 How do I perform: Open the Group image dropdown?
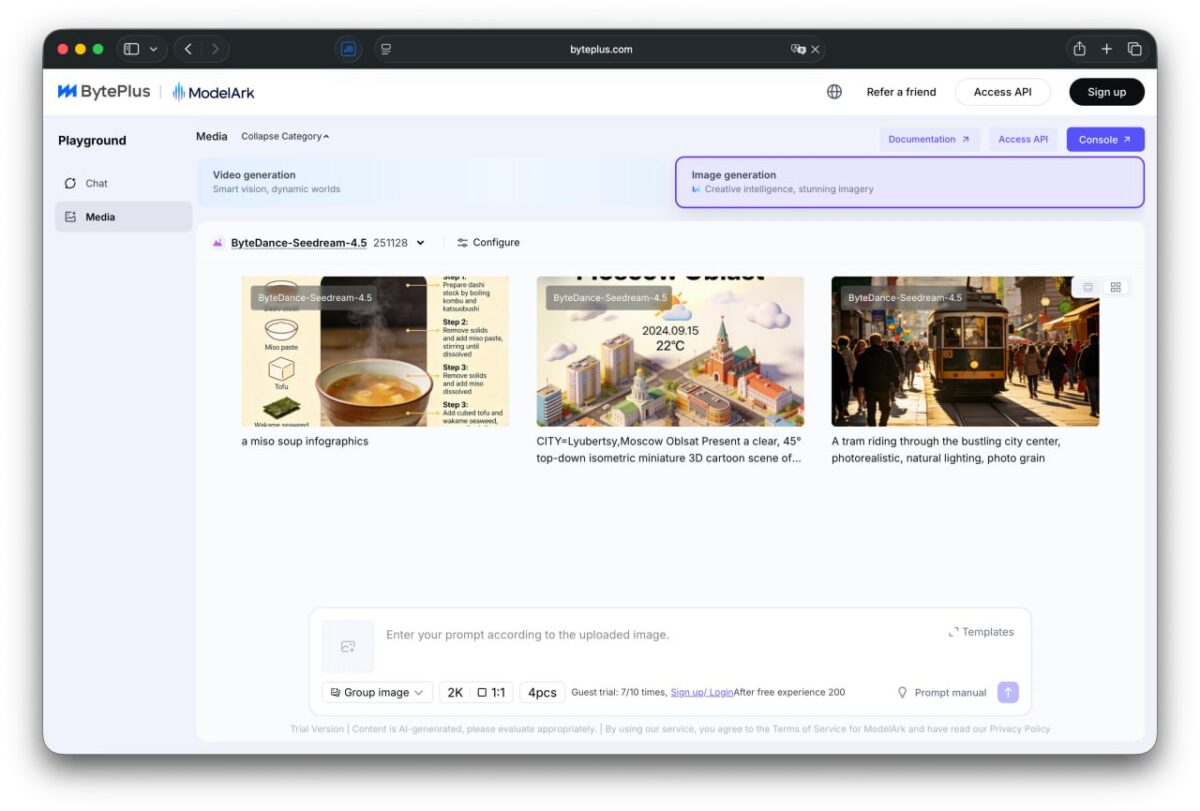(375, 692)
